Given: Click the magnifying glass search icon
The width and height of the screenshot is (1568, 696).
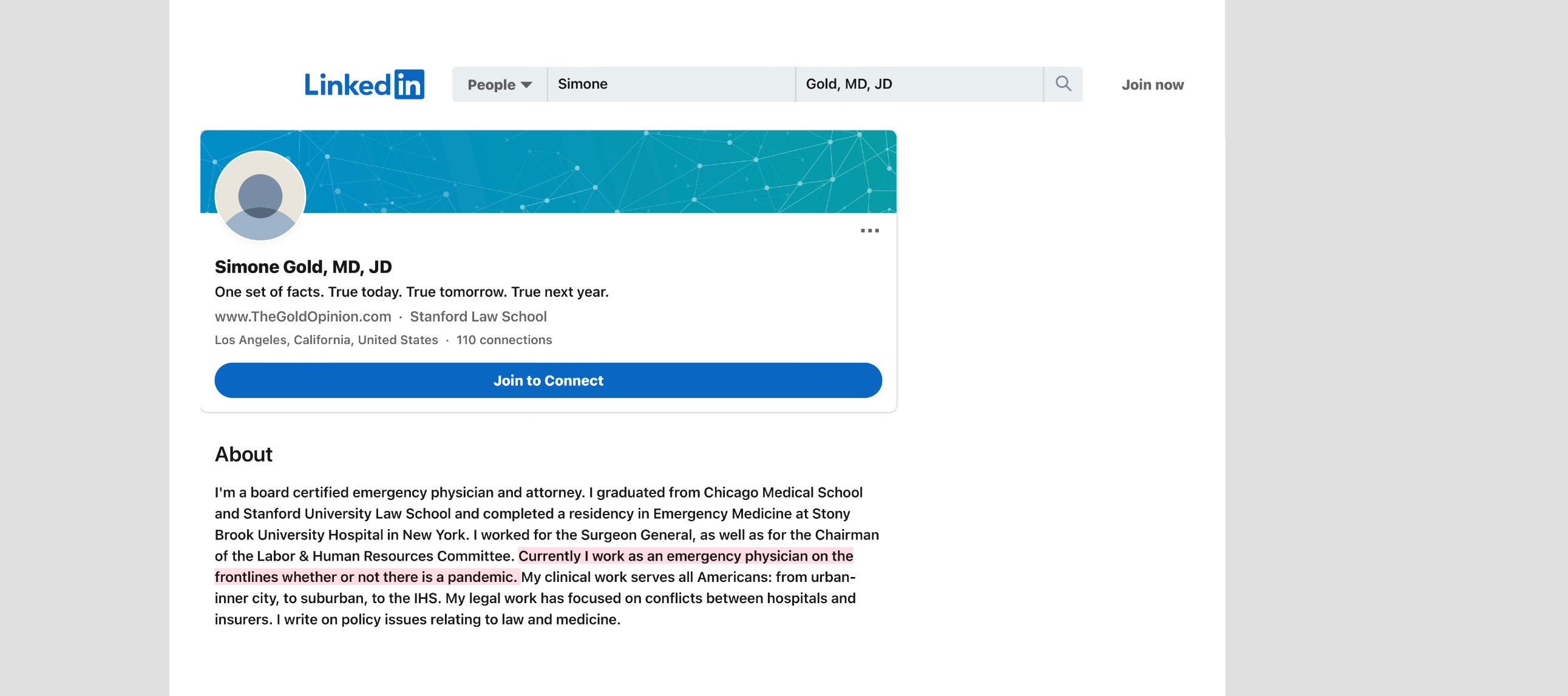Looking at the screenshot, I should pyautogui.click(x=1063, y=84).
